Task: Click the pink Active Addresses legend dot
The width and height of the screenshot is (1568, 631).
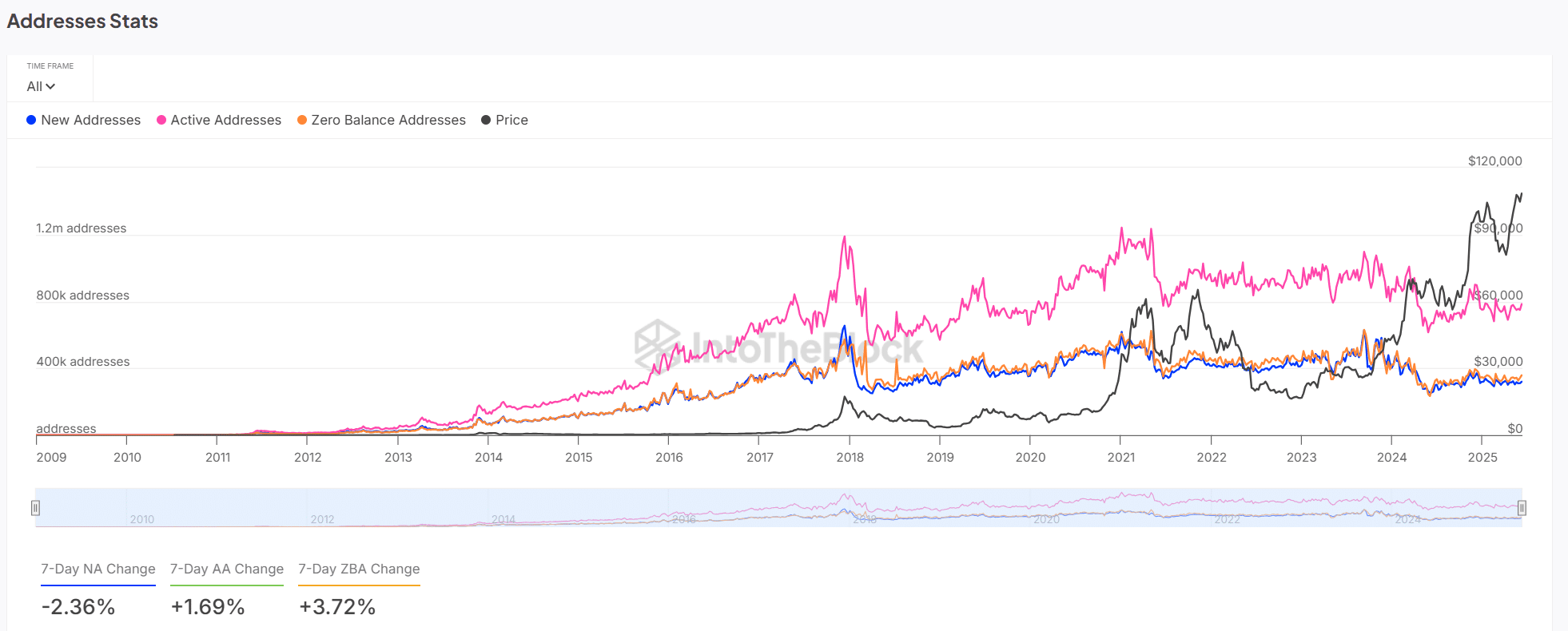Action: [x=161, y=120]
